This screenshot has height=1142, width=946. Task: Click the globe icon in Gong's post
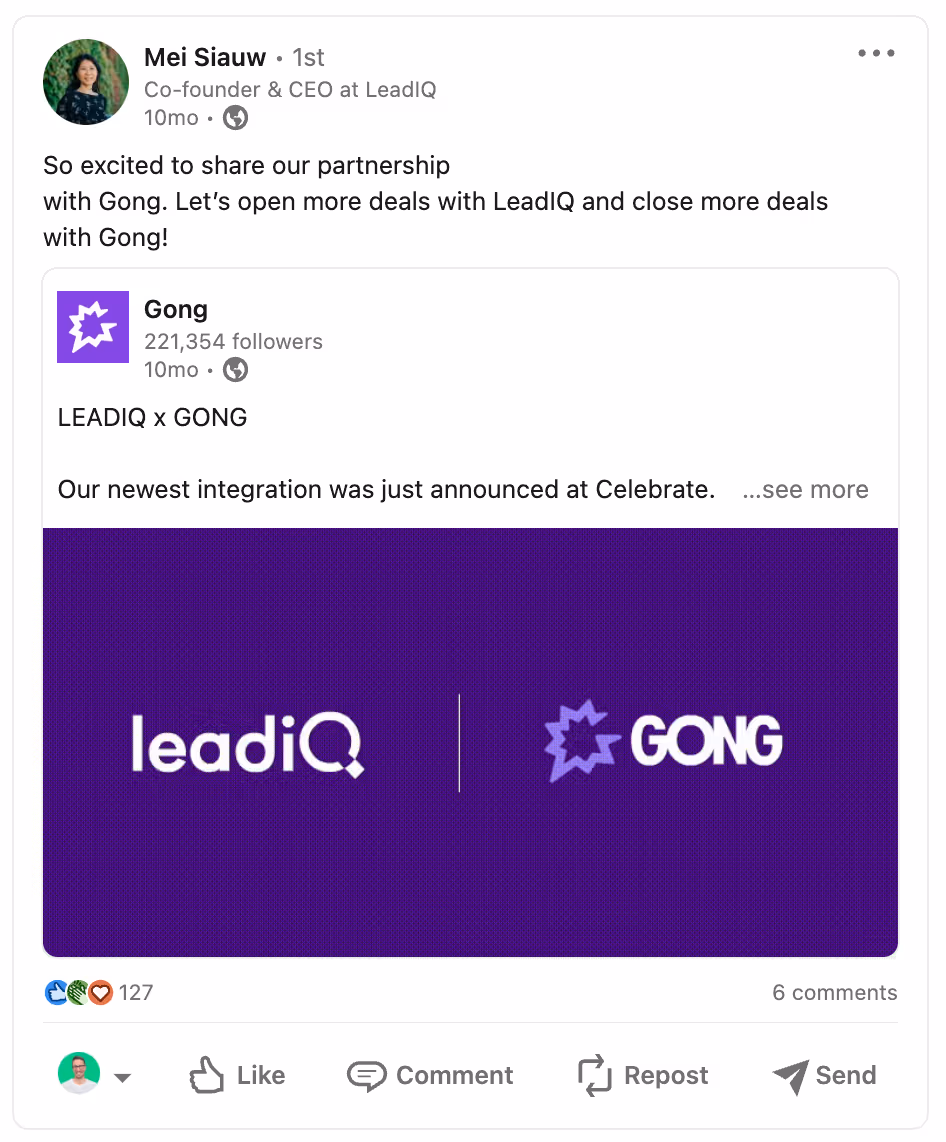[x=235, y=370]
